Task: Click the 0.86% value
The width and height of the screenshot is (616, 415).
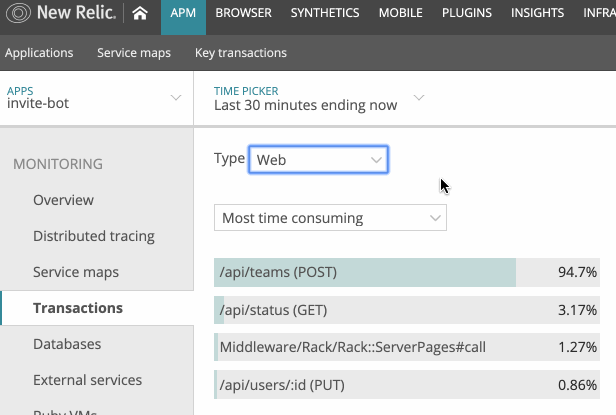Action: tap(578, 385)
